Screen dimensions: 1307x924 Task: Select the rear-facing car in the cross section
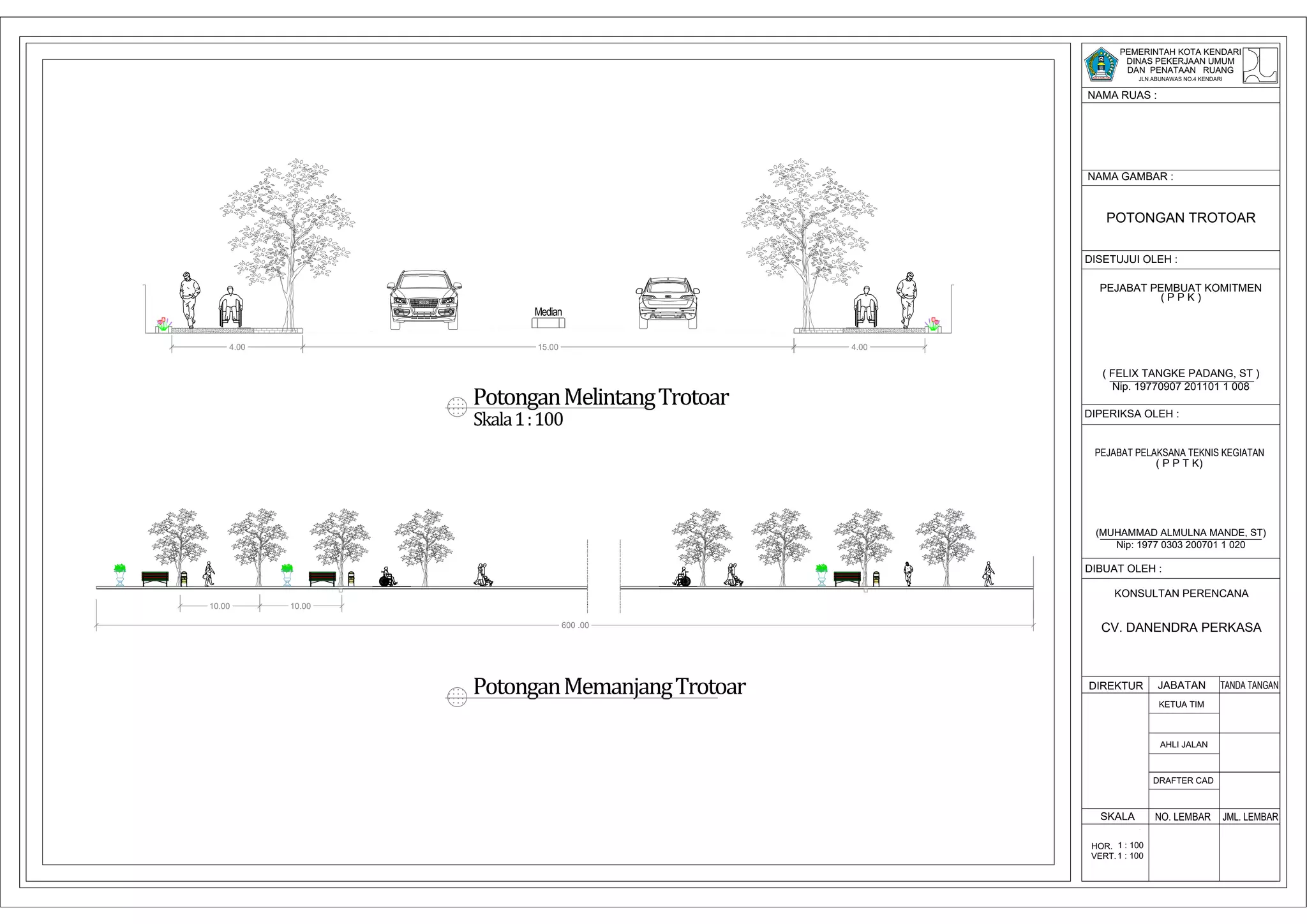pos(668,304)
